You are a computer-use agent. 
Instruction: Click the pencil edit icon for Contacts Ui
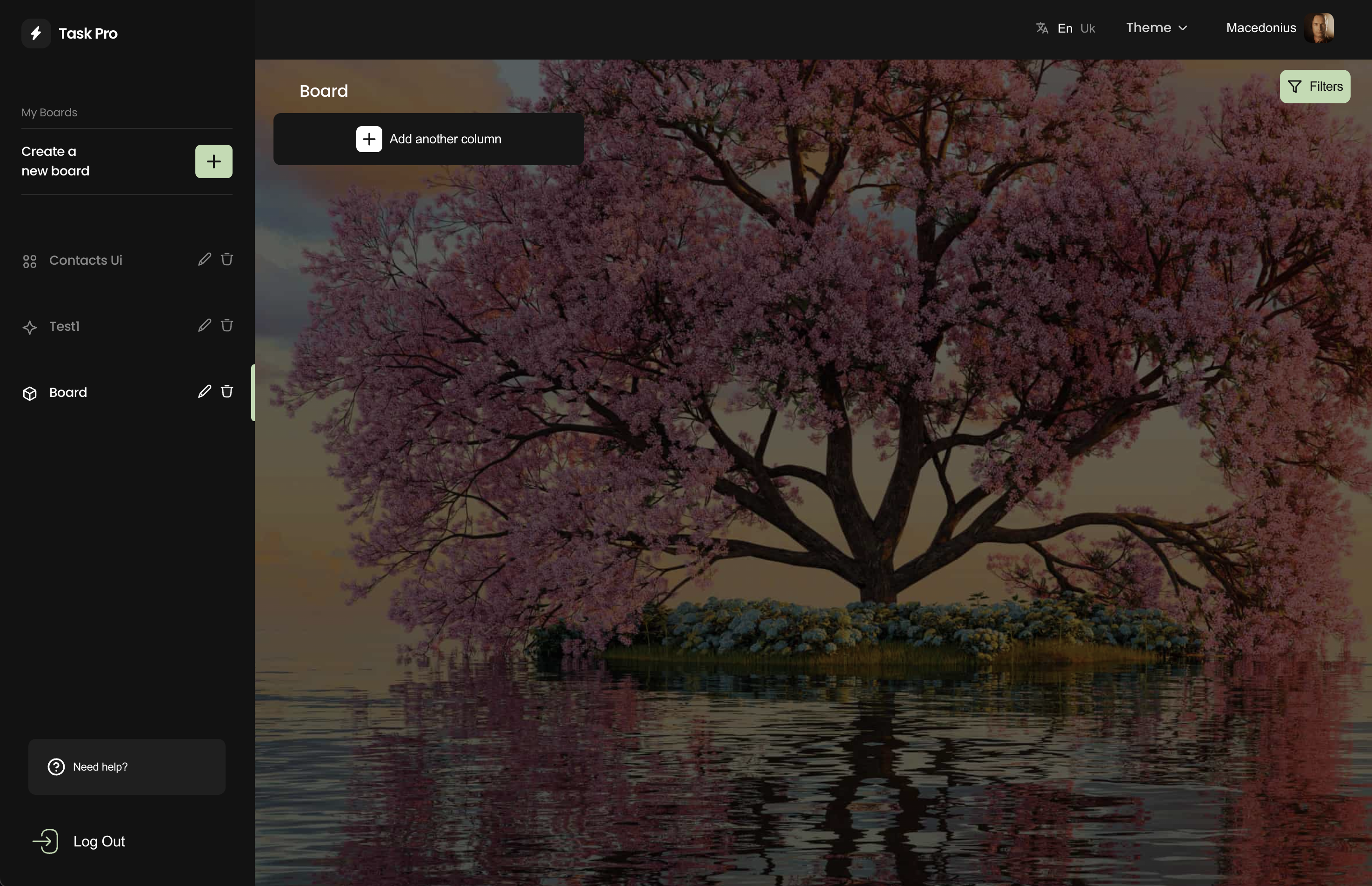click(204, 260)
